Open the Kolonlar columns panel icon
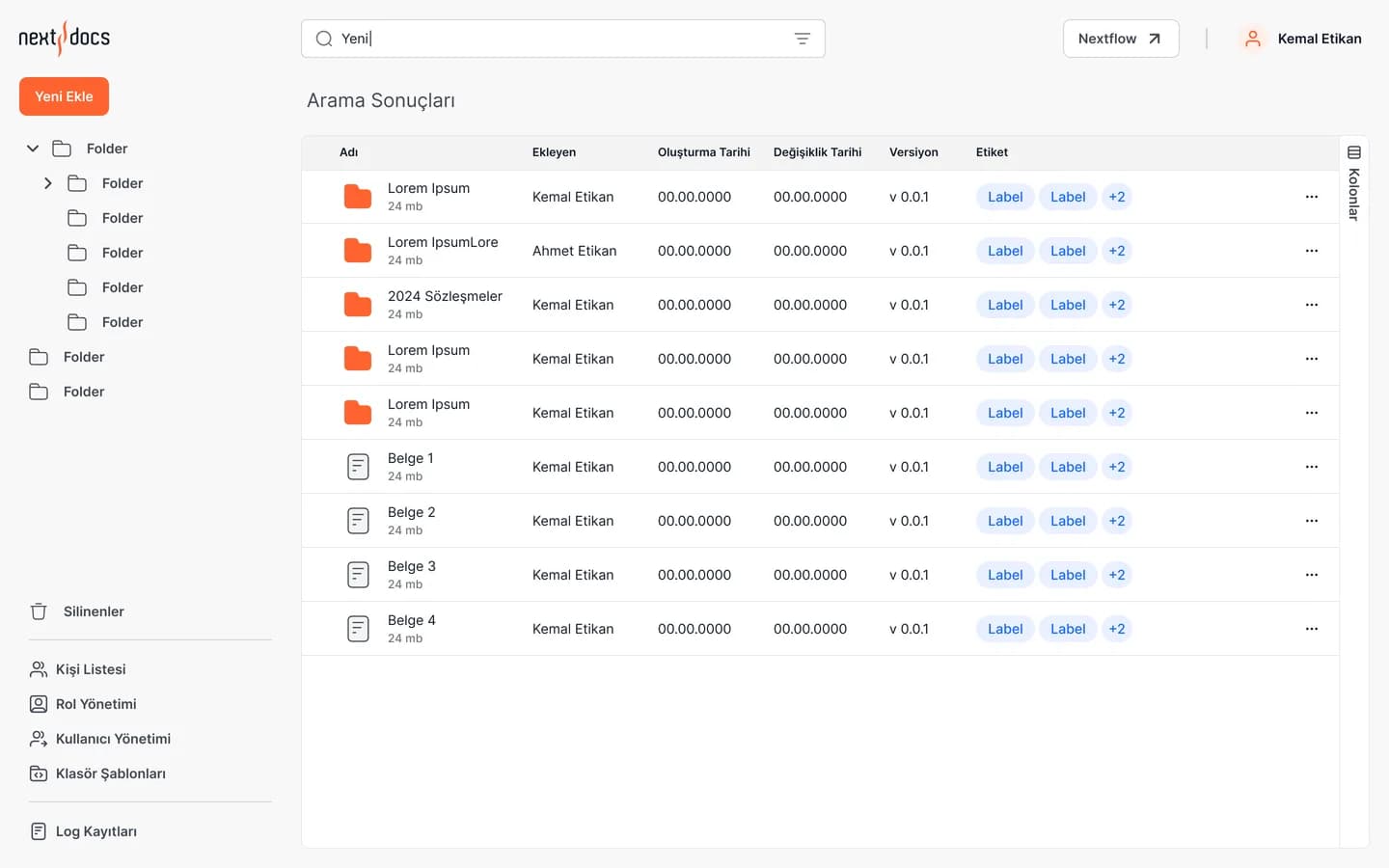 1354,152
